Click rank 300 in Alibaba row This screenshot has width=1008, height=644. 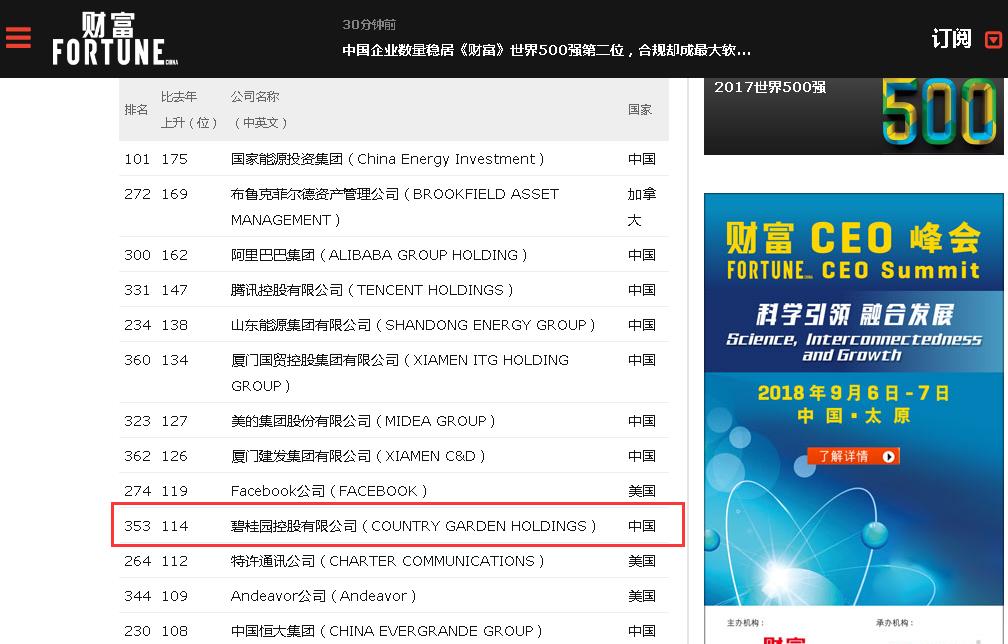137,255
